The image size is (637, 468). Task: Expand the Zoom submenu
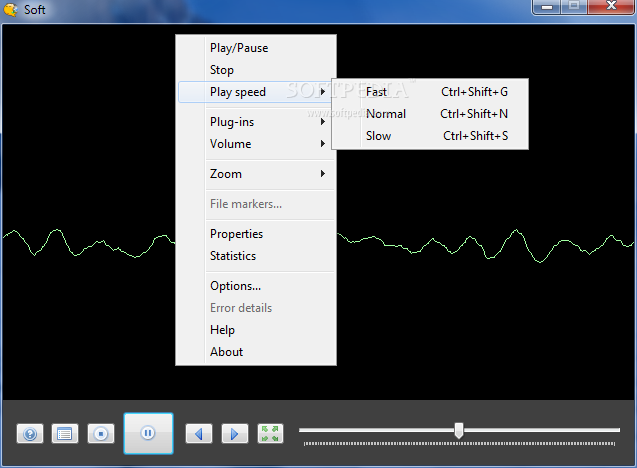tap(257, 174)
